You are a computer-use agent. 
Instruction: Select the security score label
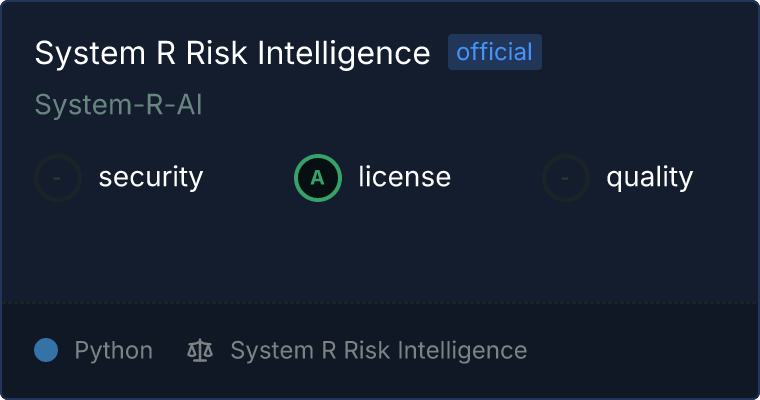point(151,178)
